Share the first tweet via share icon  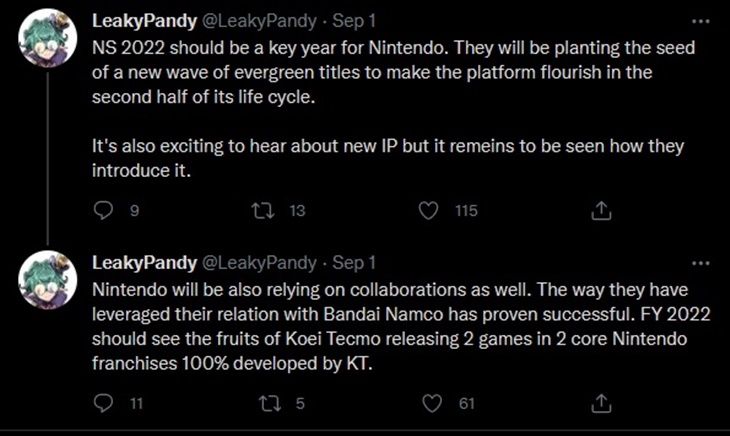(x=601, y=210)
